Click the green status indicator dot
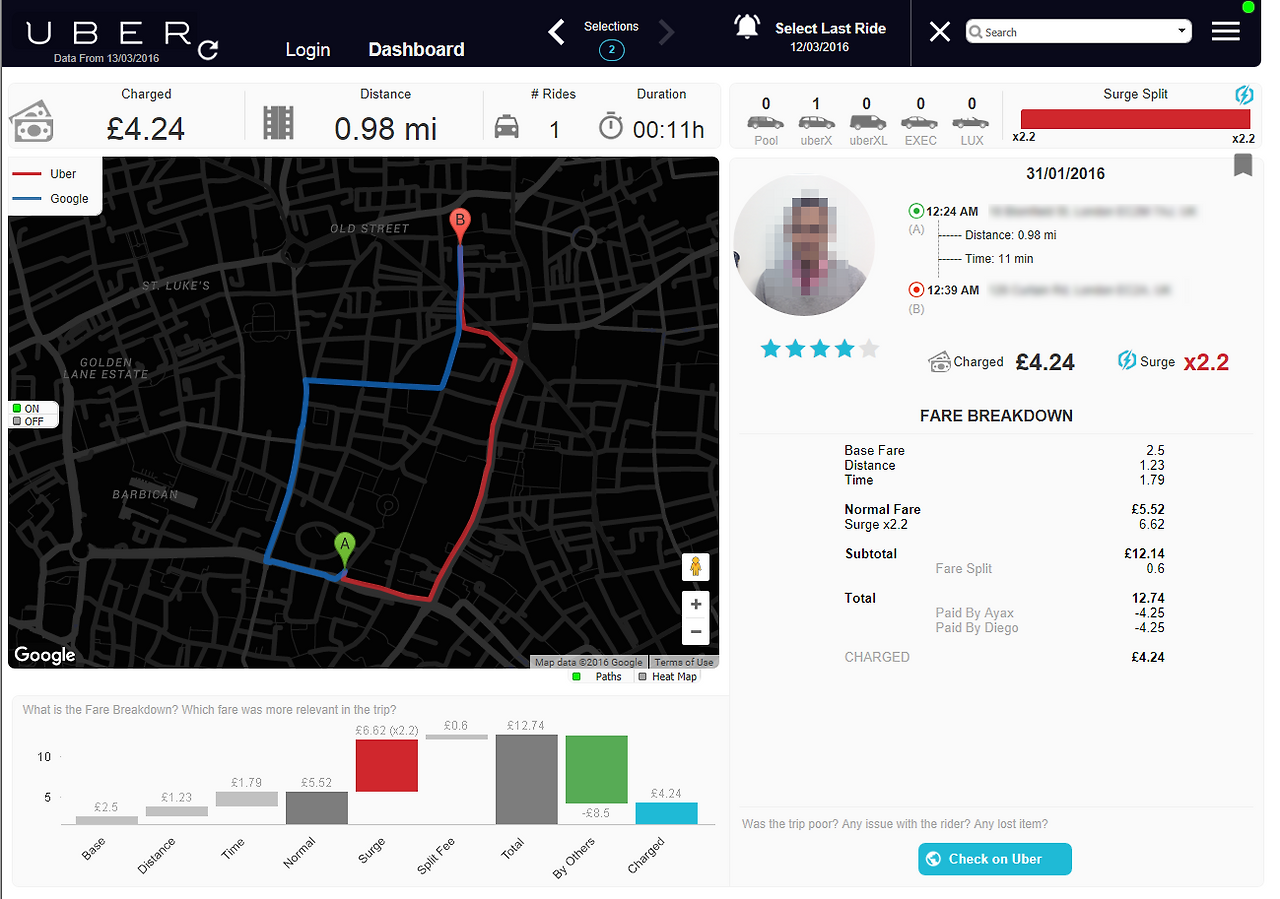Screen dimensions: 1280x899 tap(1248, 7)
